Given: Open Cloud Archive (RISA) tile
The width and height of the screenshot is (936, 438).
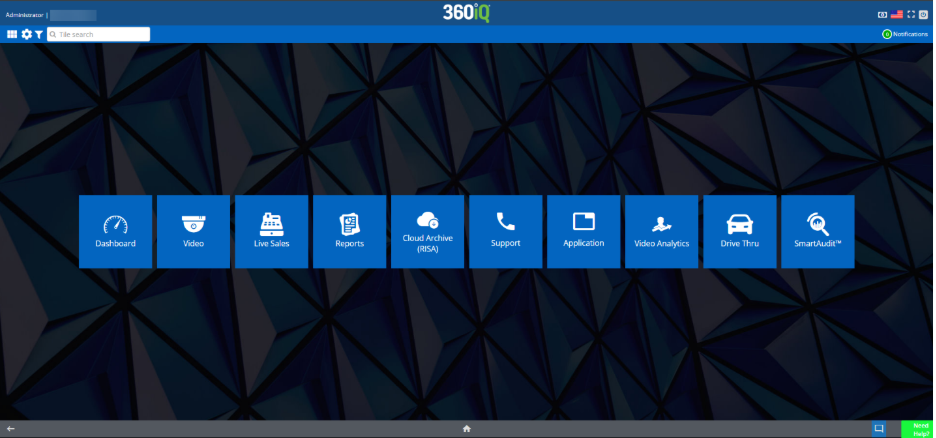Looking at the screenshot, I should (427, 231).
